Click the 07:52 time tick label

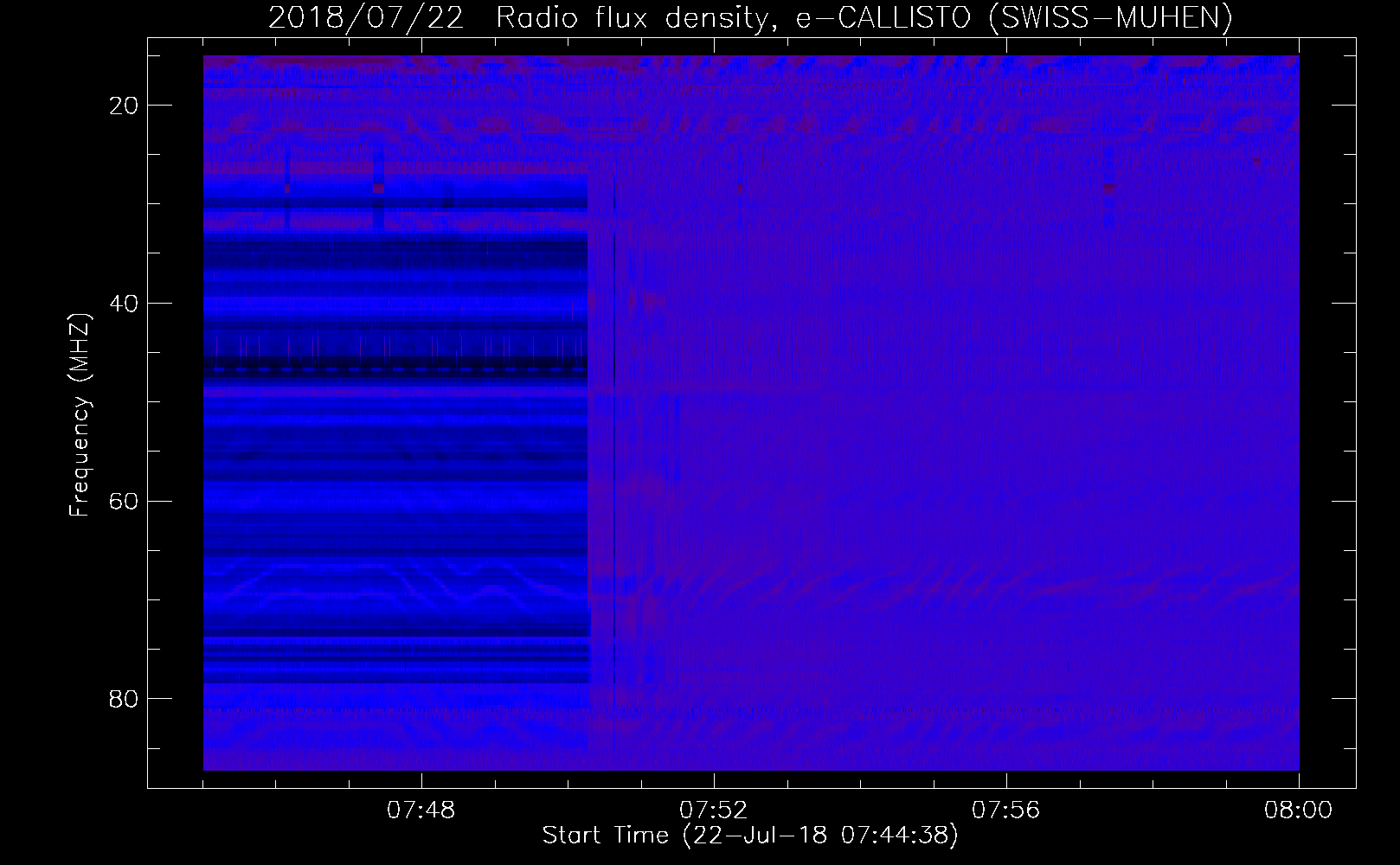coord(714,811)
